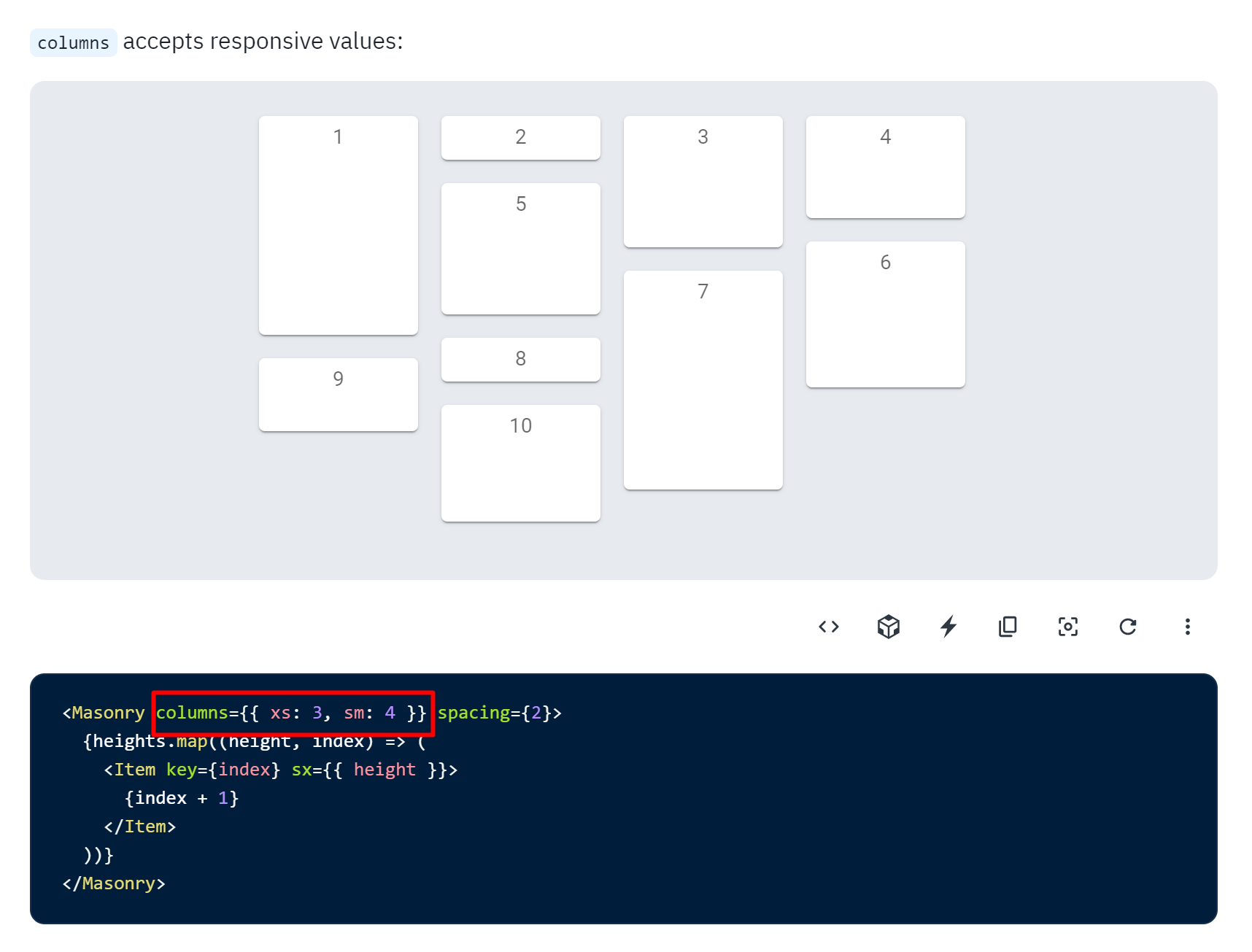Select masonry tile number 6
1252x952 pixels.
(x=885, y=314)
